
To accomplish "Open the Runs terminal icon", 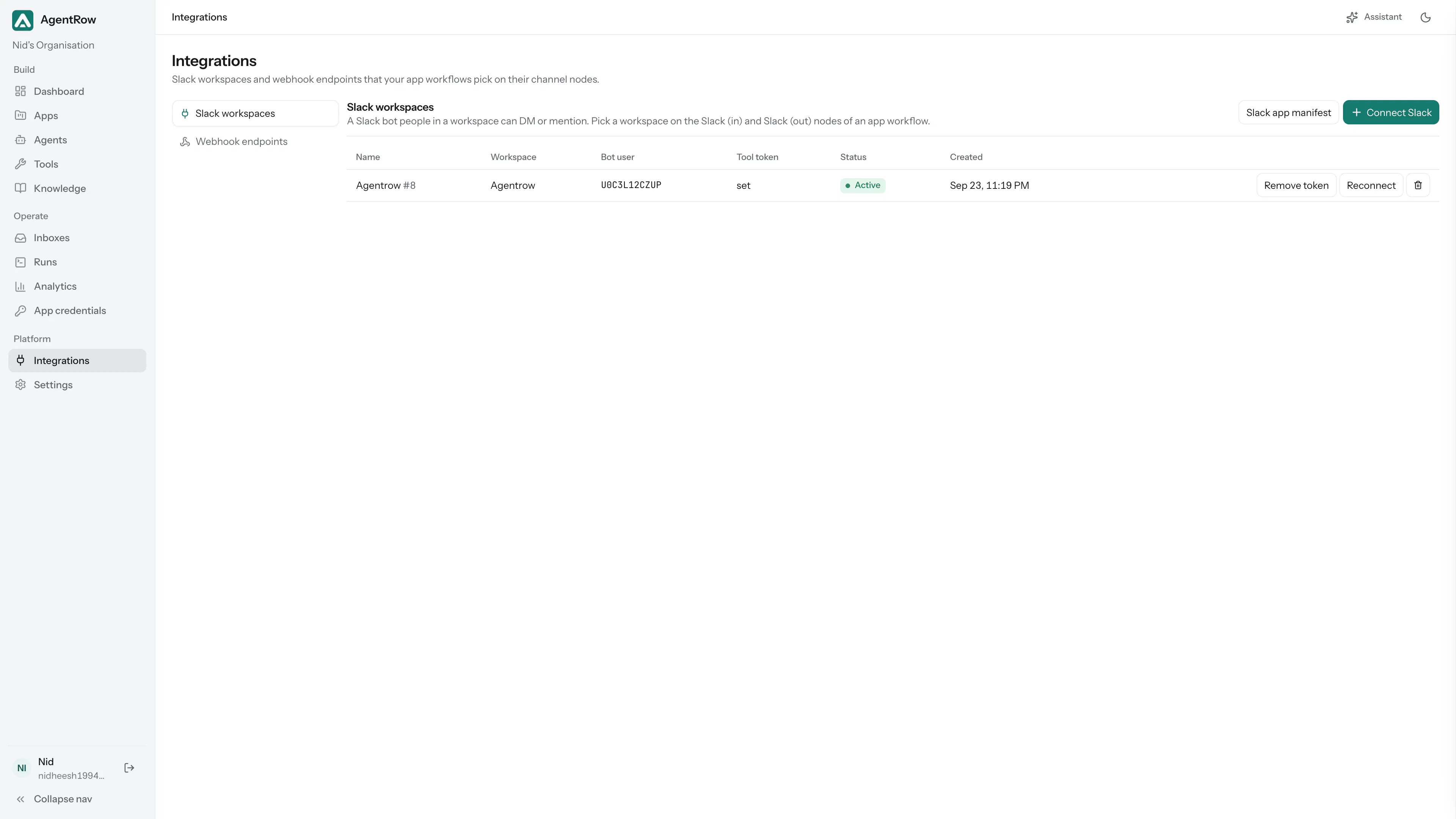I will pyautogui.click(x=20, y=262).
